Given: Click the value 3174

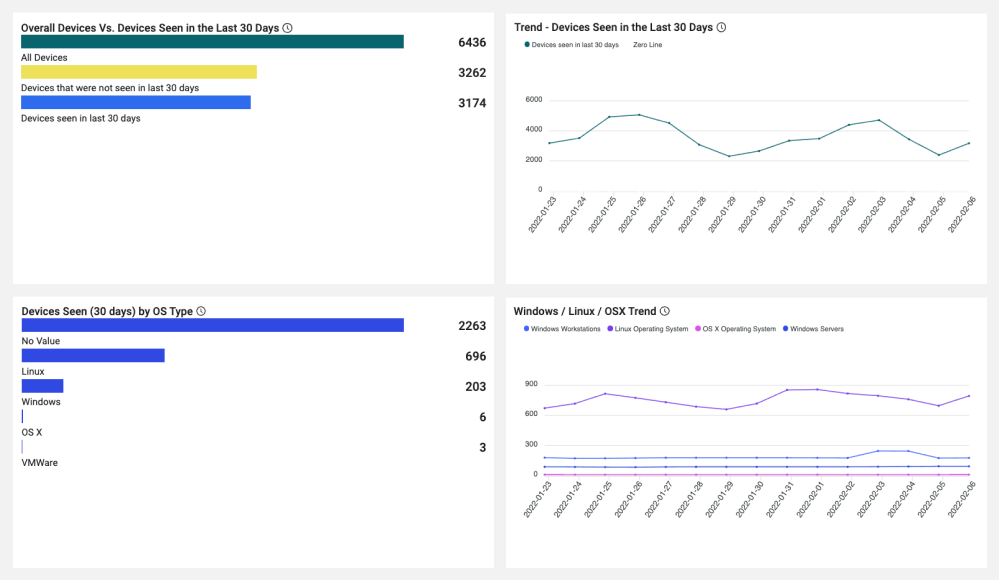Looking at the screenshot, I should pyautogui.click(x=472, y=103).
